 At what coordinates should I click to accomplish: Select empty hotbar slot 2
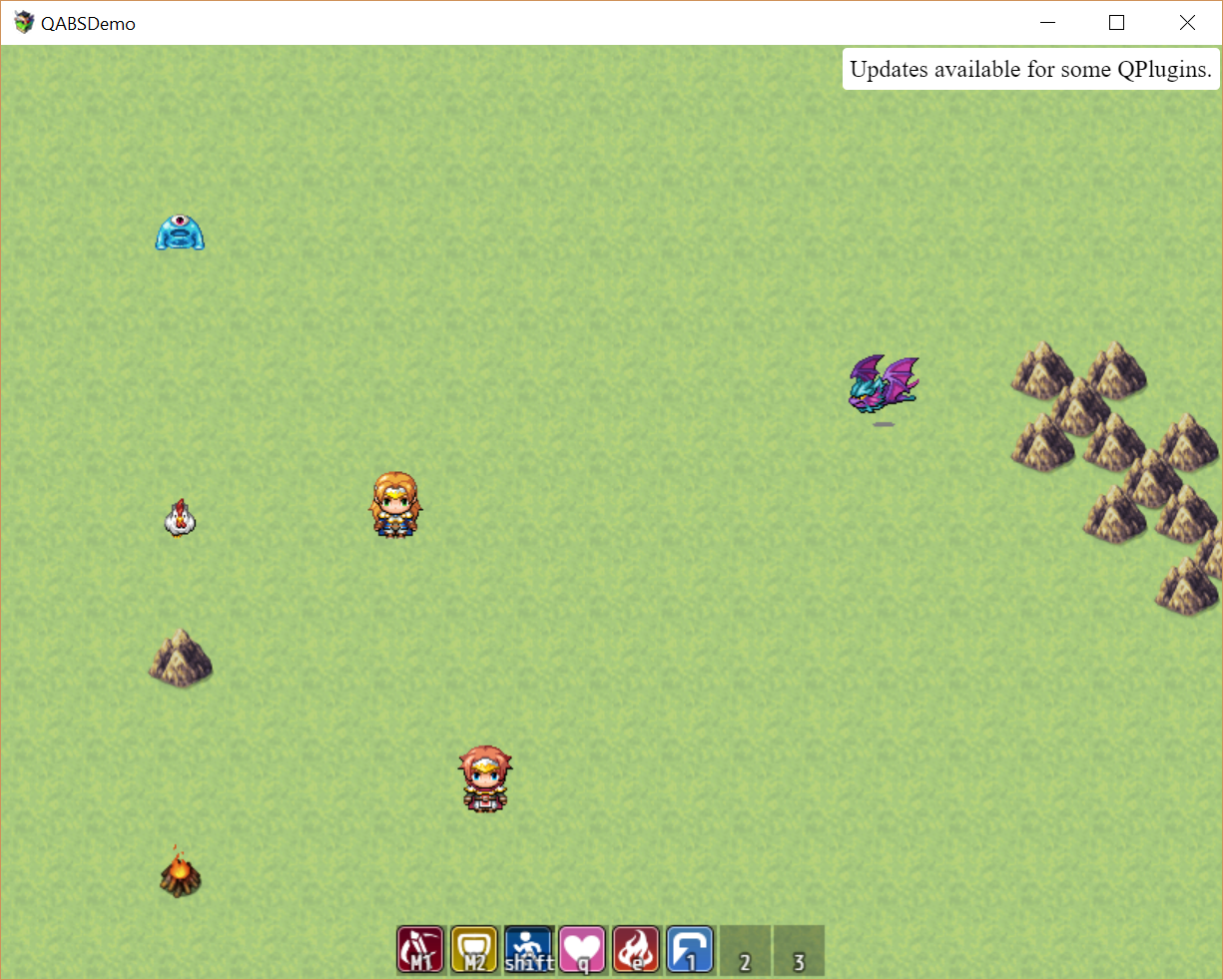tap(745, 949)
